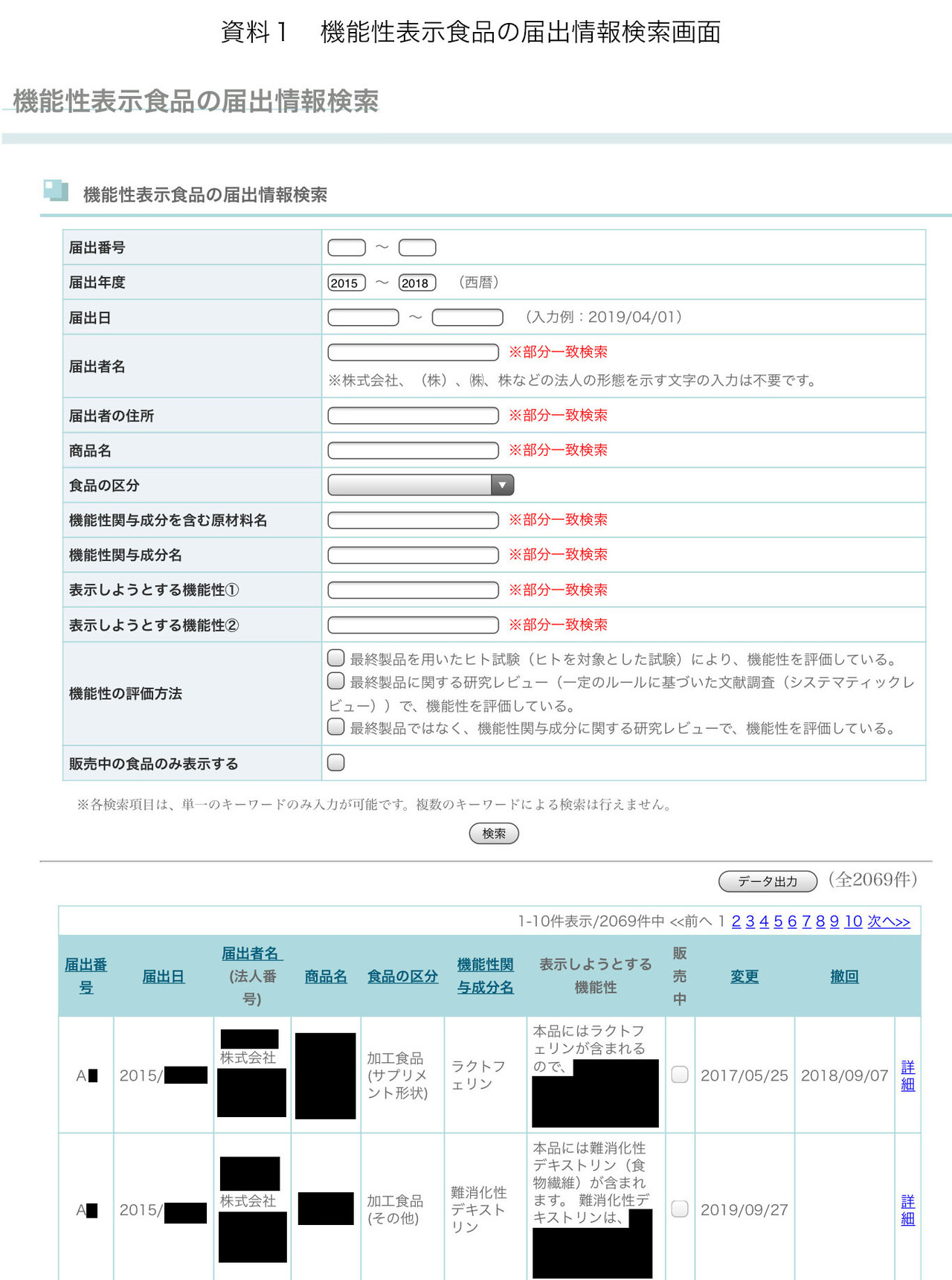Image resolution: width=952 pixels, height=1280 pixels.
Task: Sort by 届出者名 column header
Action: (252, 953)
